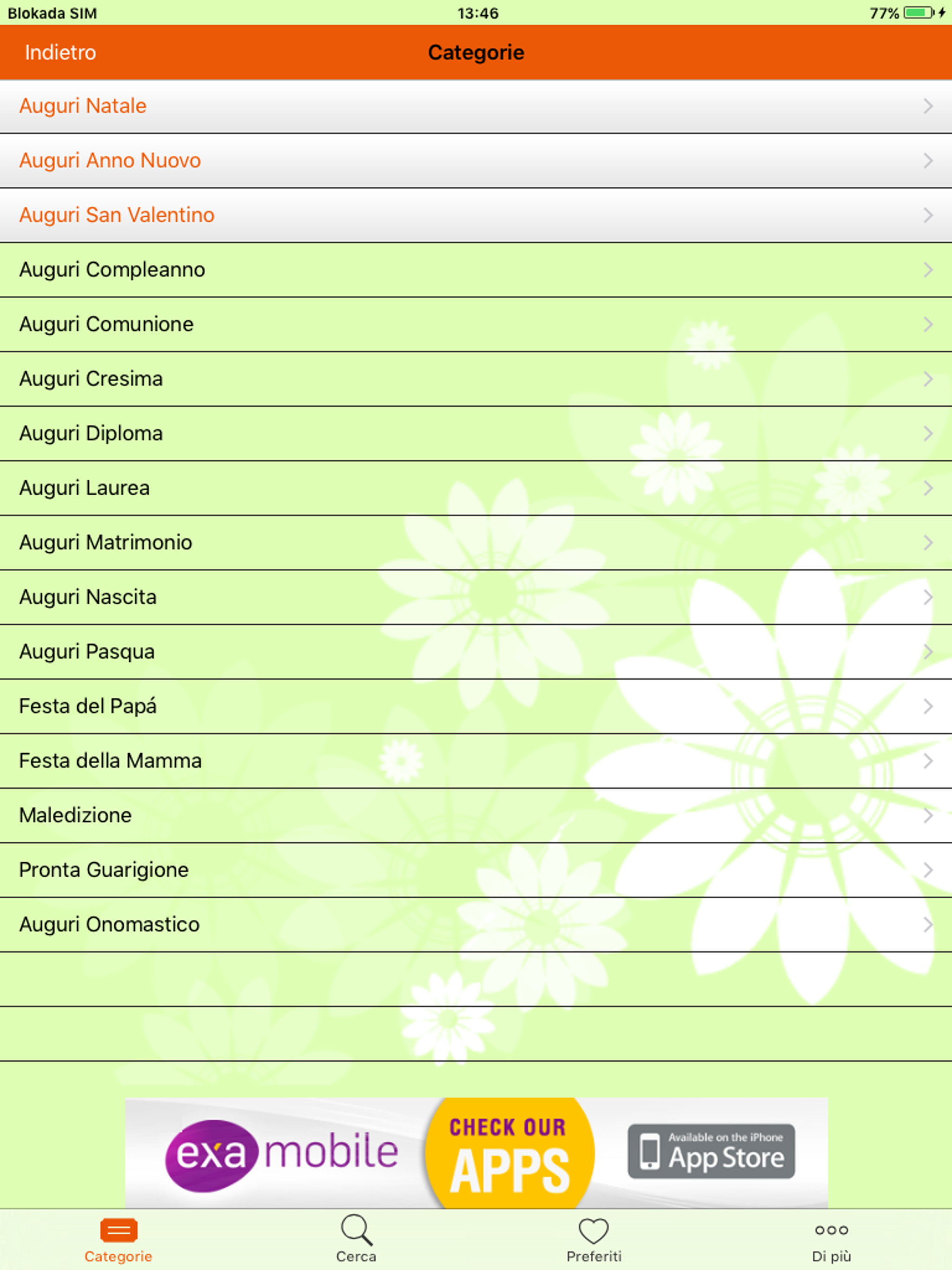952x1270 pixels.
Task: Tap the Di più three-dots icon
Action: (x=831, y=1230)
